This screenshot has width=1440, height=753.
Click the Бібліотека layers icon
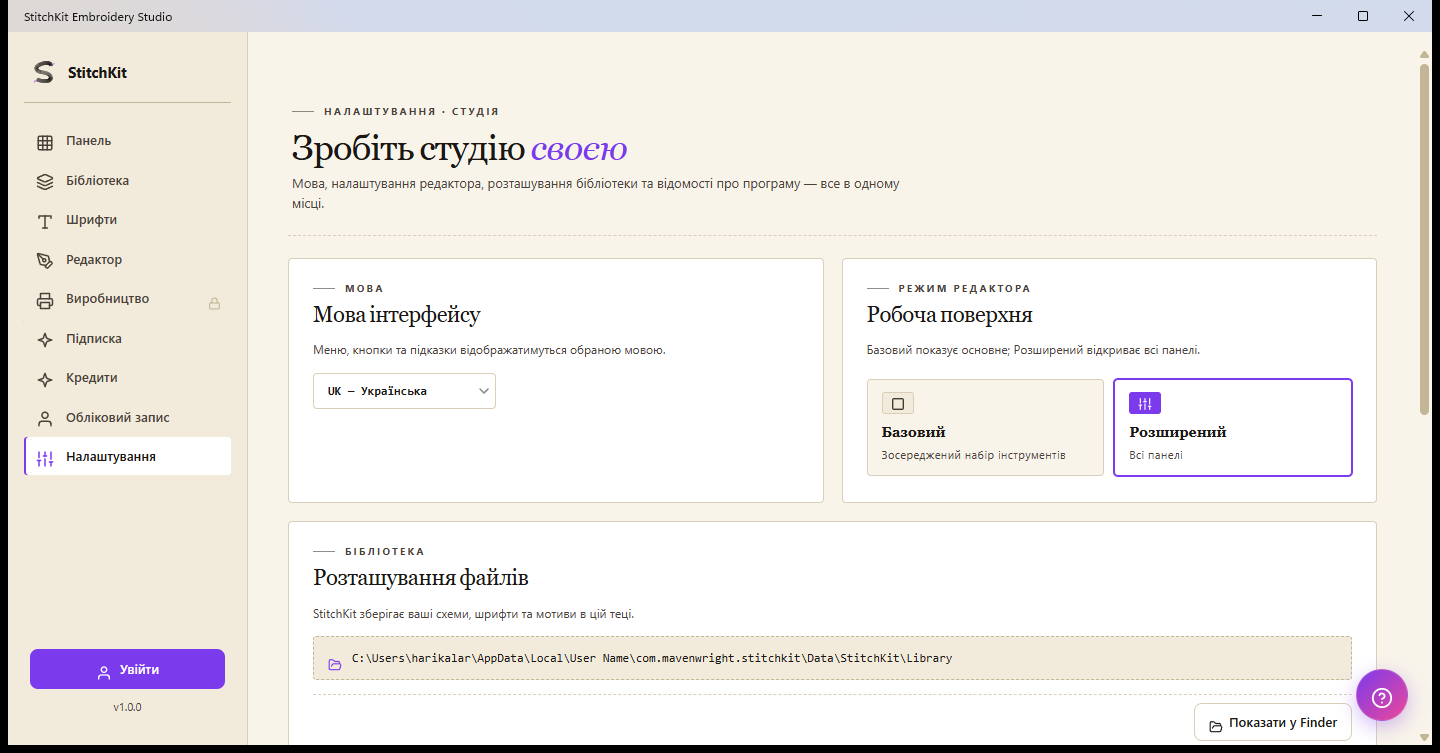(45, 182)
